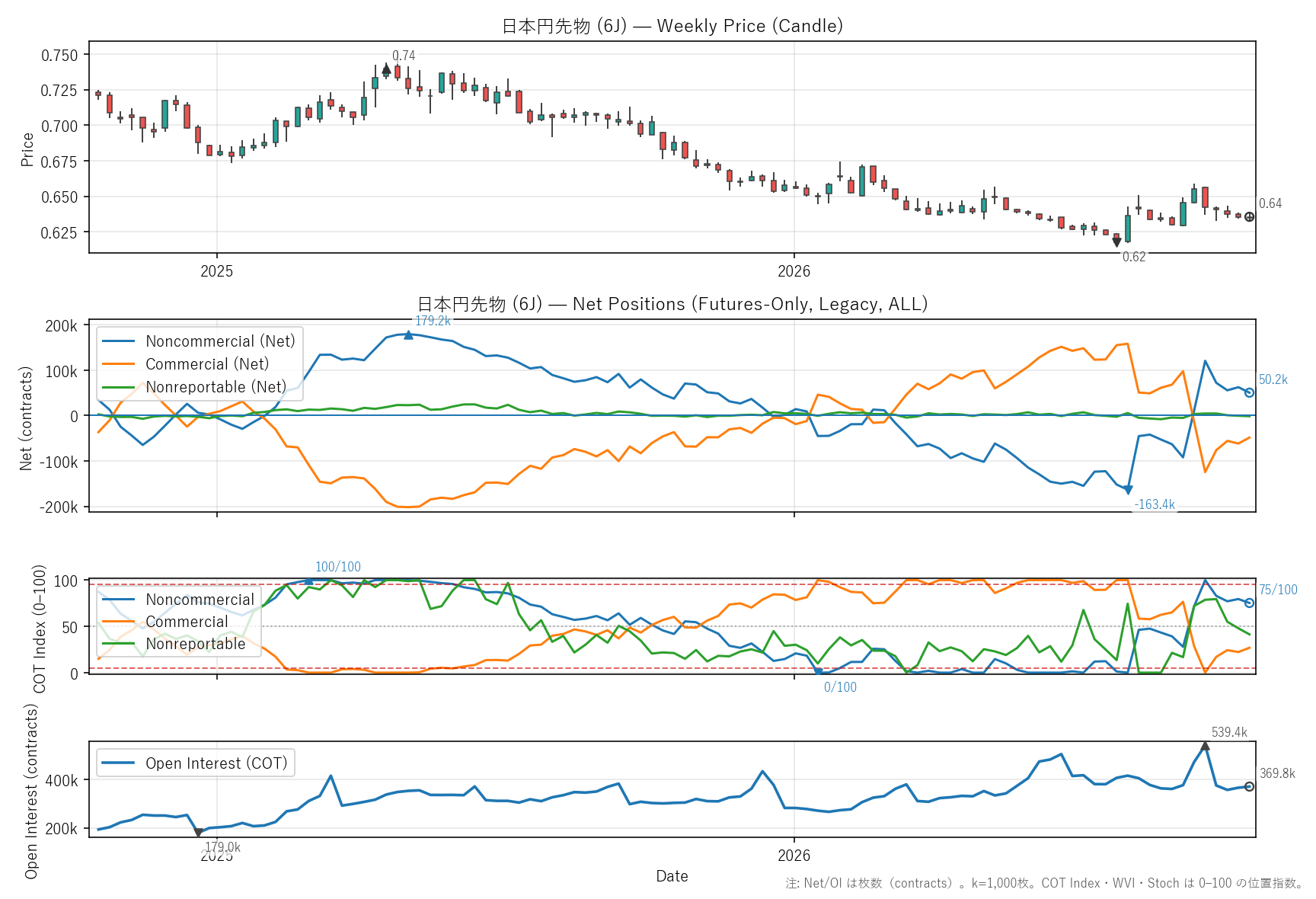Click the "COT Index (0–100)" y-axis label

(40, 629)
